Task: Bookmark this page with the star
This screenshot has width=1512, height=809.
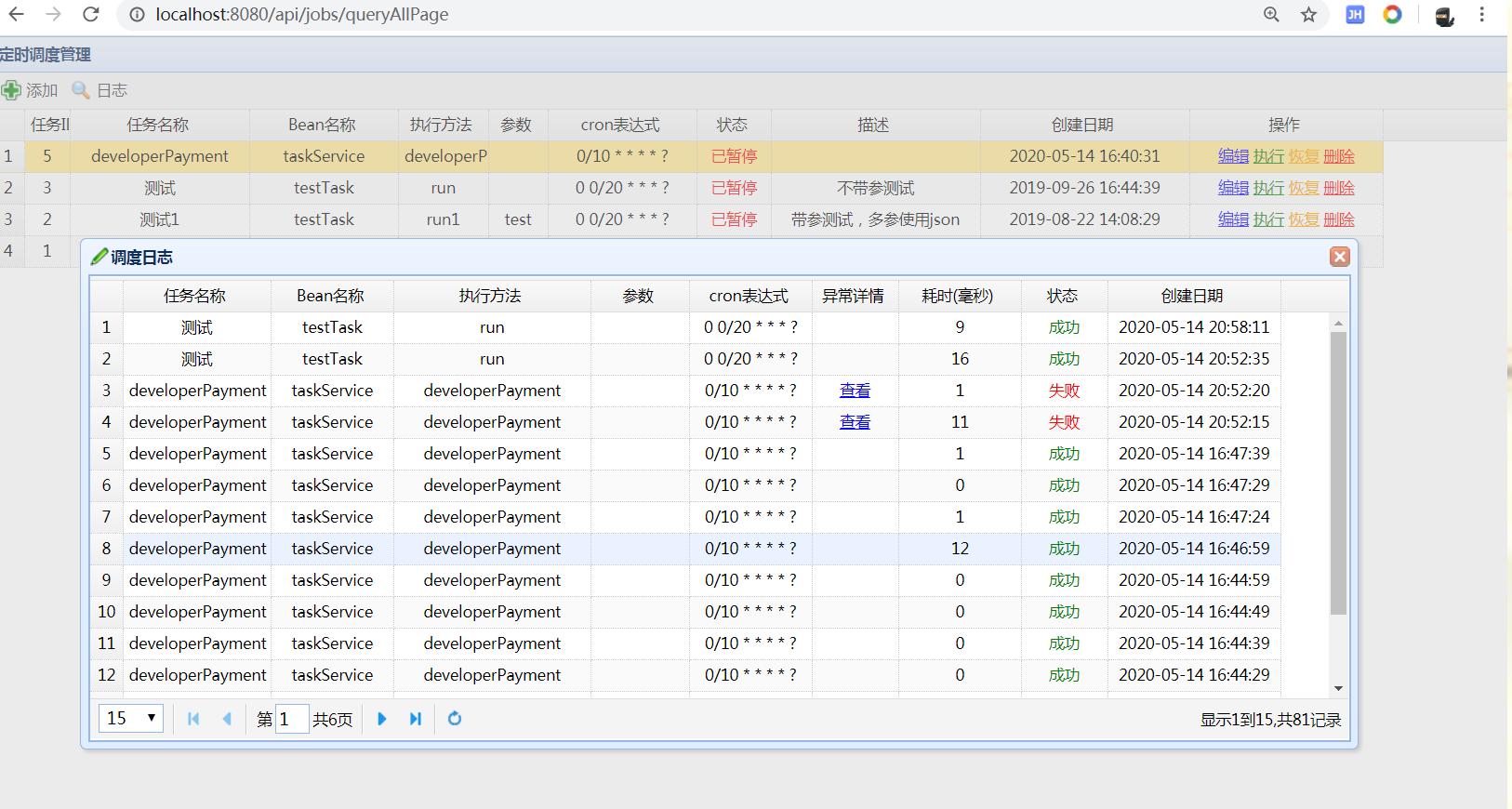Action: [x=1308, y=14]
